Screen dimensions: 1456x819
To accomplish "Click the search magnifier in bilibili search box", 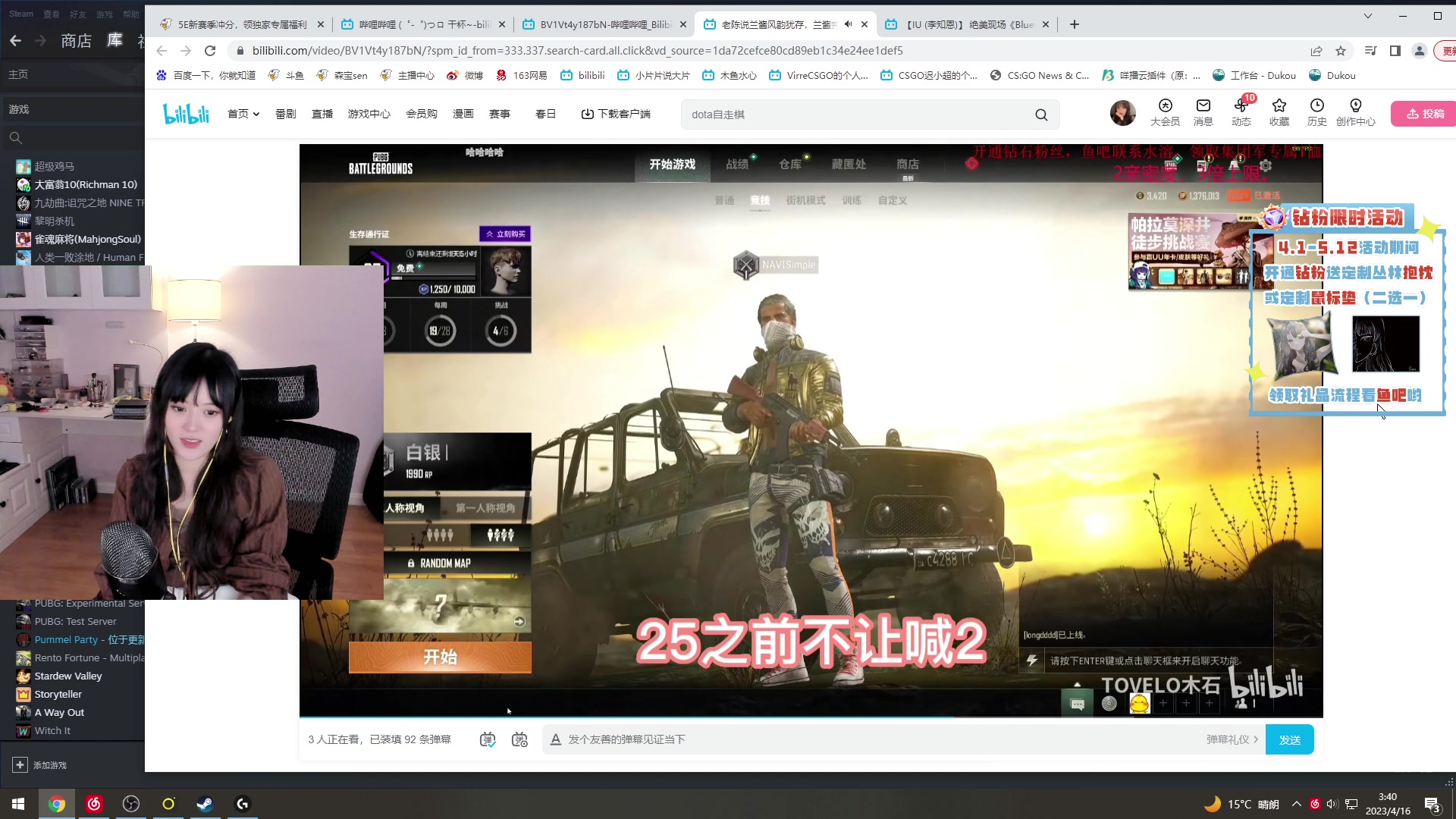I will [1041, 115].
